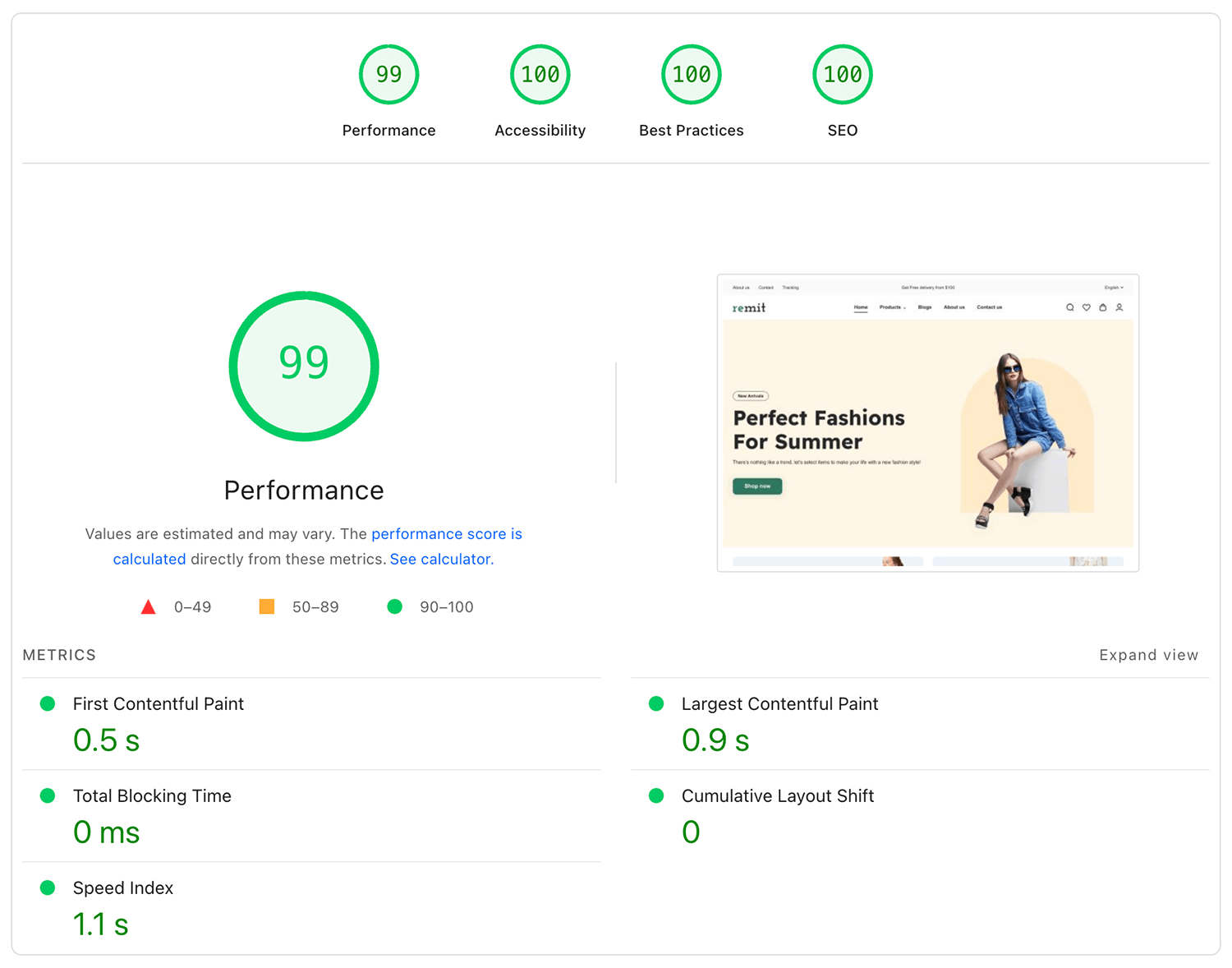1232x968 pixels.
Task: Click the Best Practices score gauge
Action: [x=691, y=75]
